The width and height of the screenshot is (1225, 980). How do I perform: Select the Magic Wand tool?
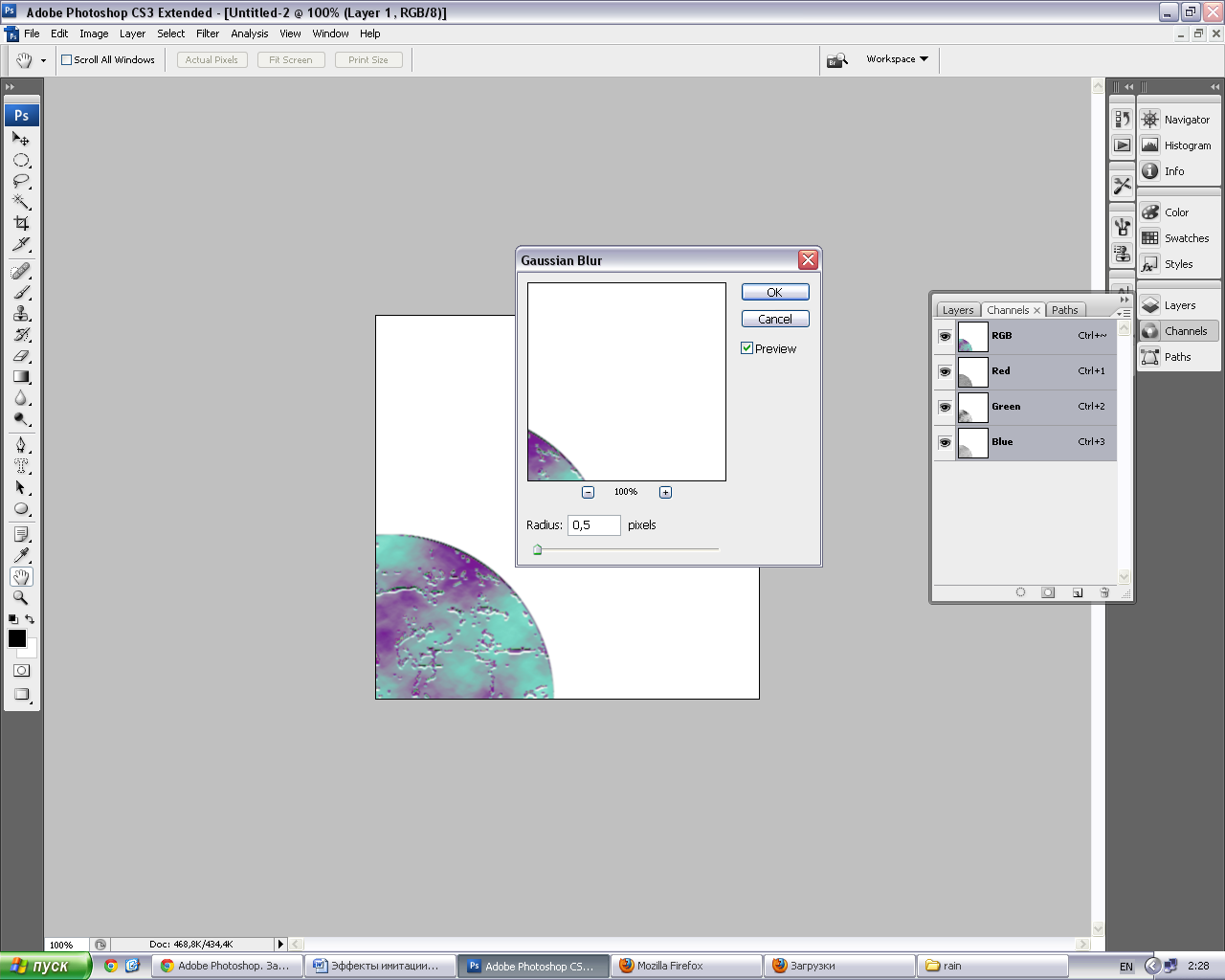pyautogui.click(x=21, y=202)
